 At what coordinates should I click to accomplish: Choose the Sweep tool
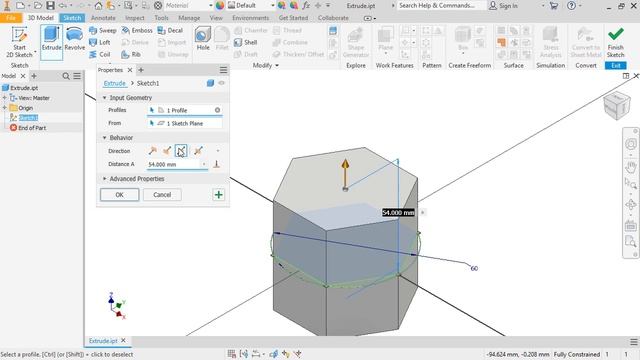point(103,31)
